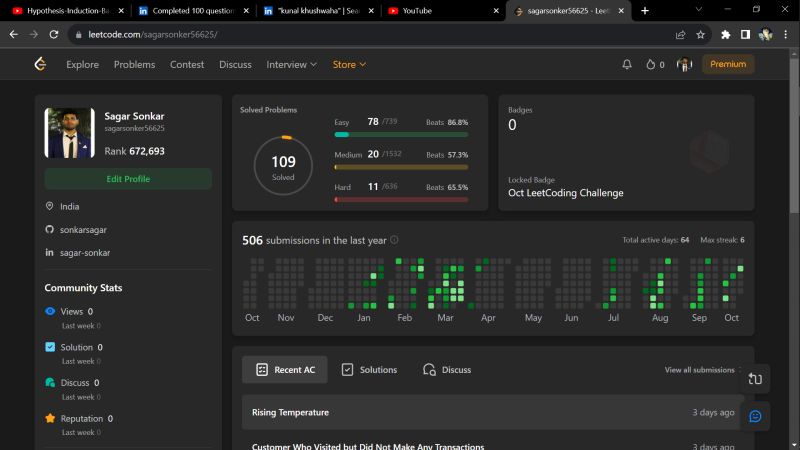Go back using browser back arrow
The image size is (800, 450).
click(14, 34)
